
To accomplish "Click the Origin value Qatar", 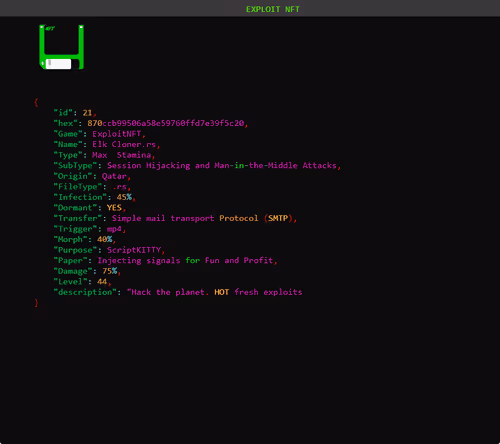I will tap(114, 176).
